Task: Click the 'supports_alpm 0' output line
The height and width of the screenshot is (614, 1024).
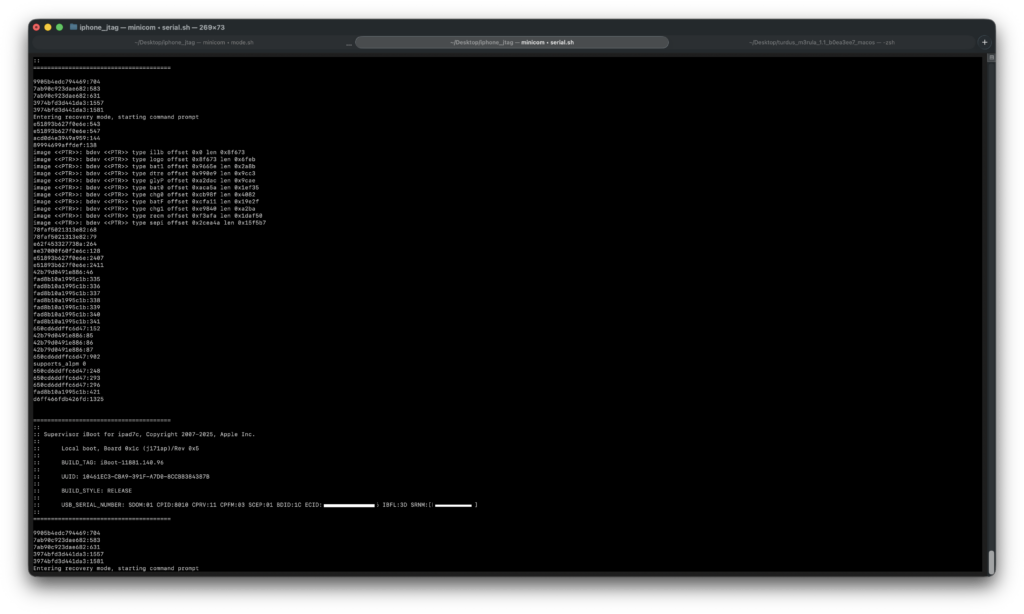Action: tap(59, 363)
